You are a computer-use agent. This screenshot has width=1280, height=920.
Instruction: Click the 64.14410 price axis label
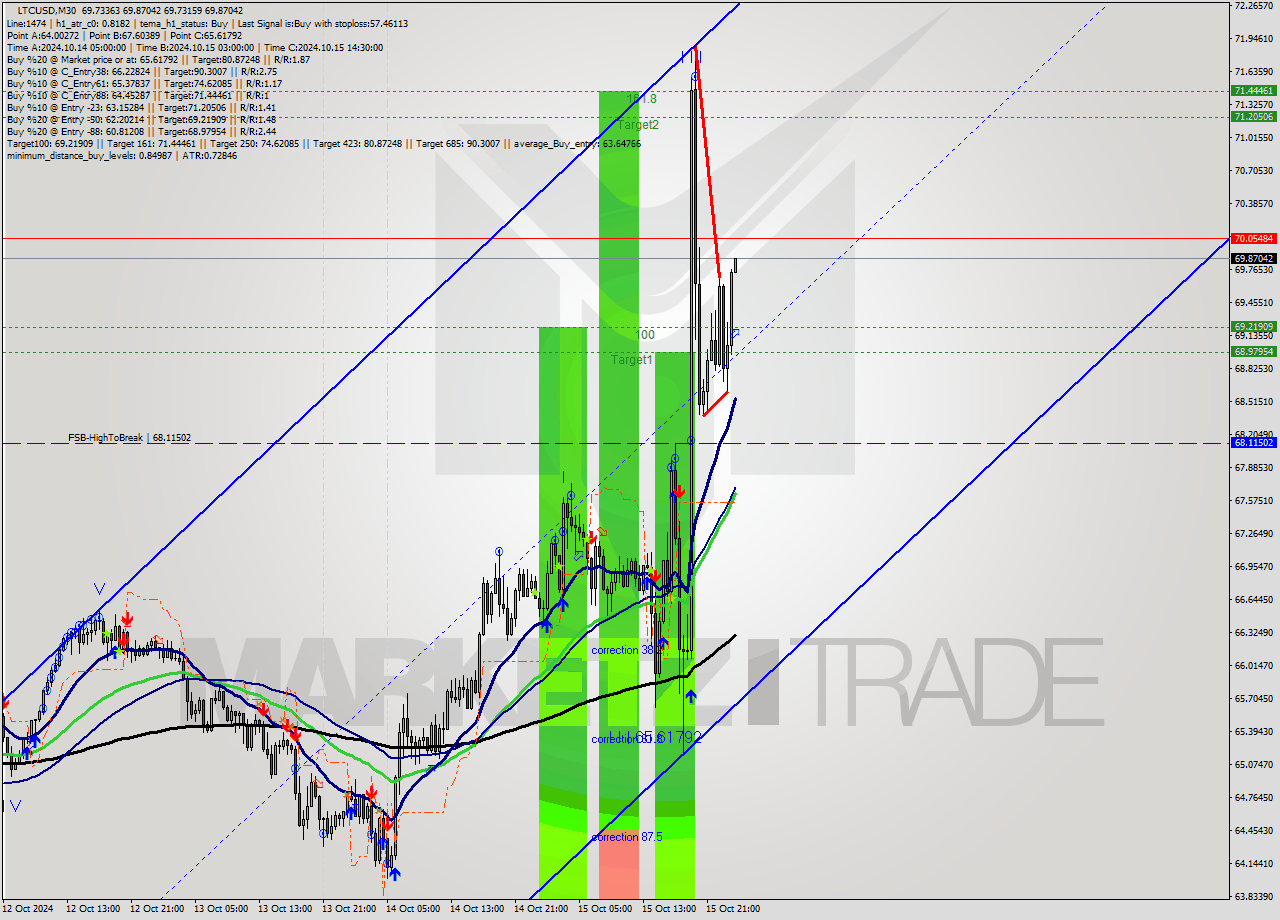pyautogui.click(x=1254, y=864)
